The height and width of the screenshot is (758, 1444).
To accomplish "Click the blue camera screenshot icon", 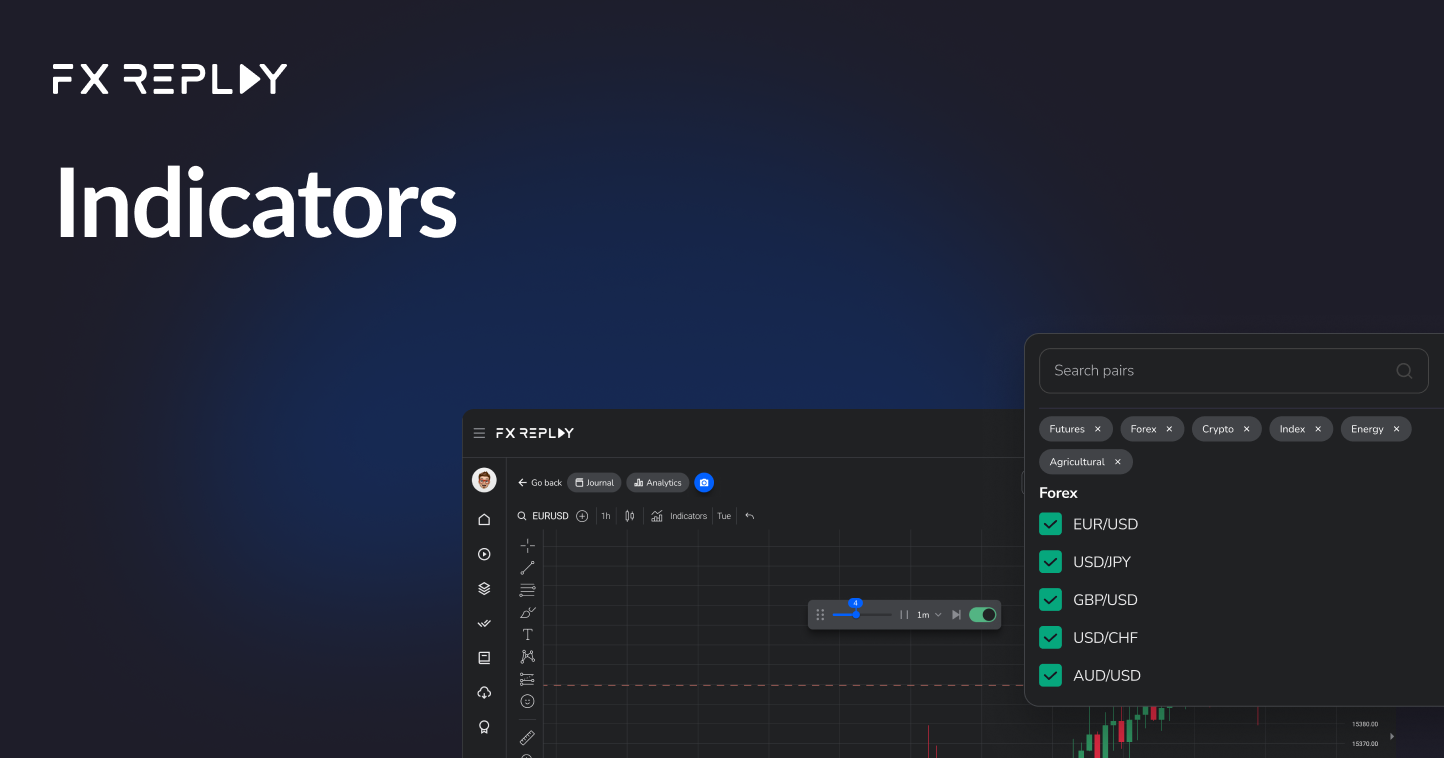I will pos(704,482).
